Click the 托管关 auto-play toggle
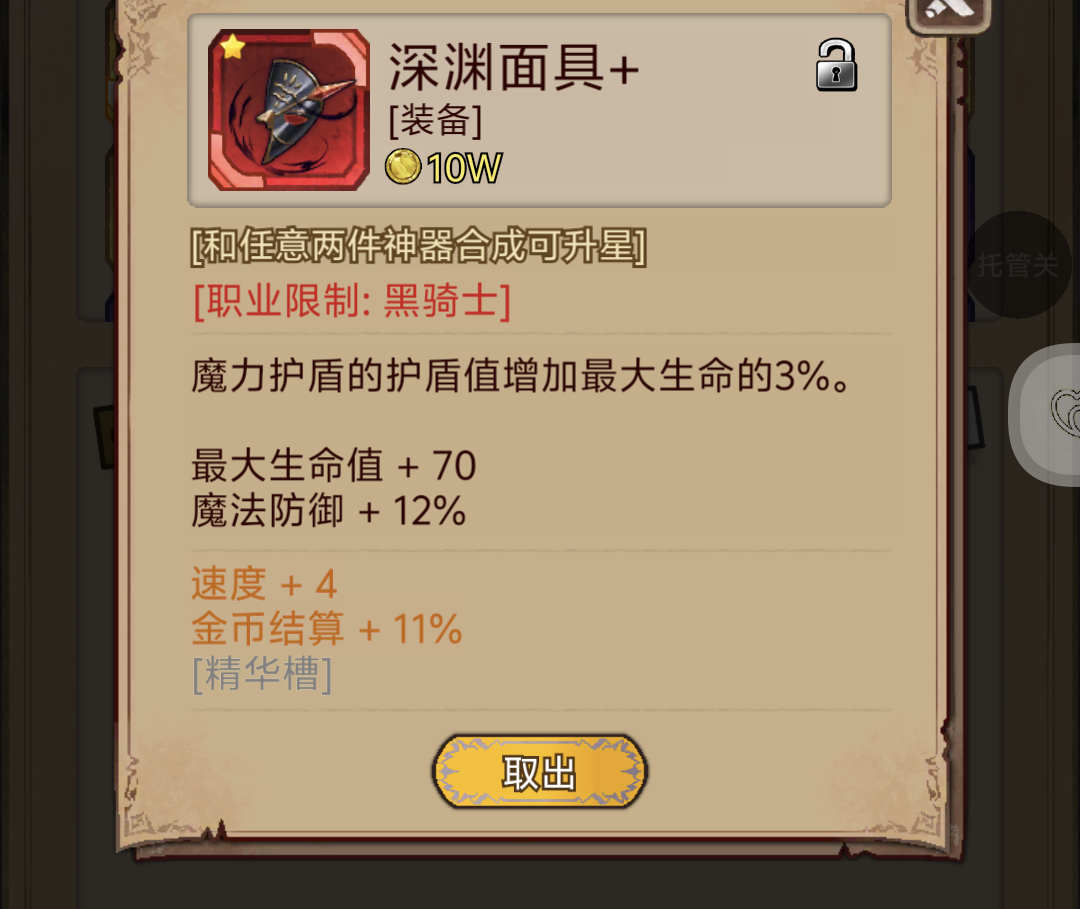 [1018, 265]
